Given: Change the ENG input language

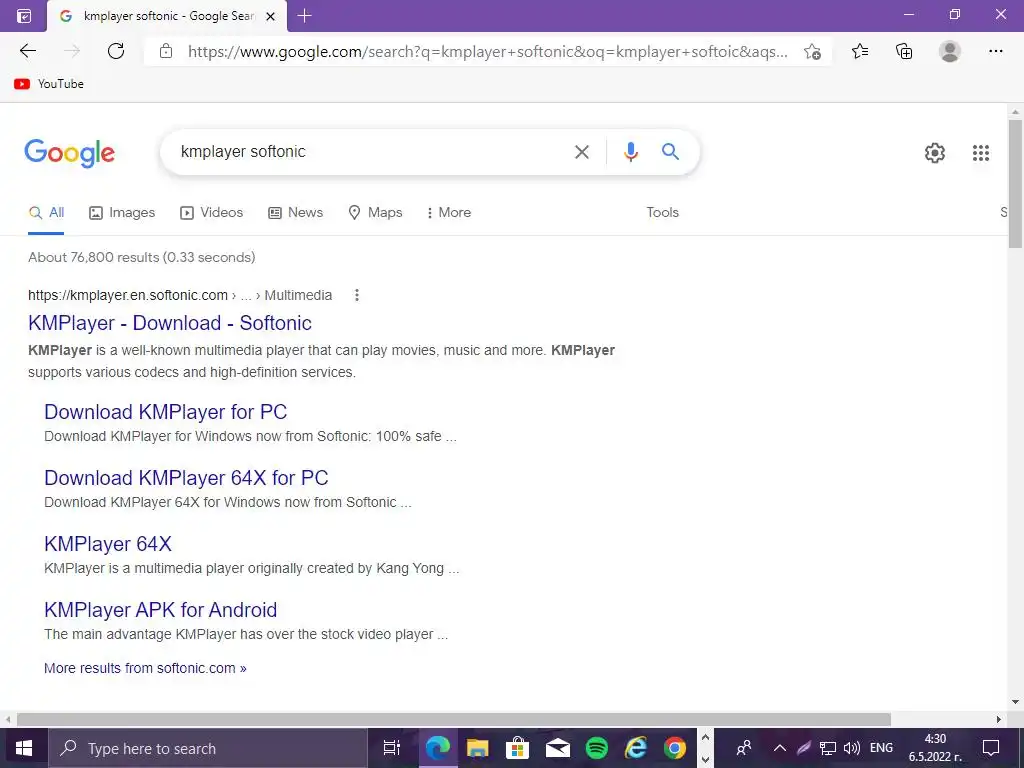Looking at the screenshot, I should pos(882,748).
